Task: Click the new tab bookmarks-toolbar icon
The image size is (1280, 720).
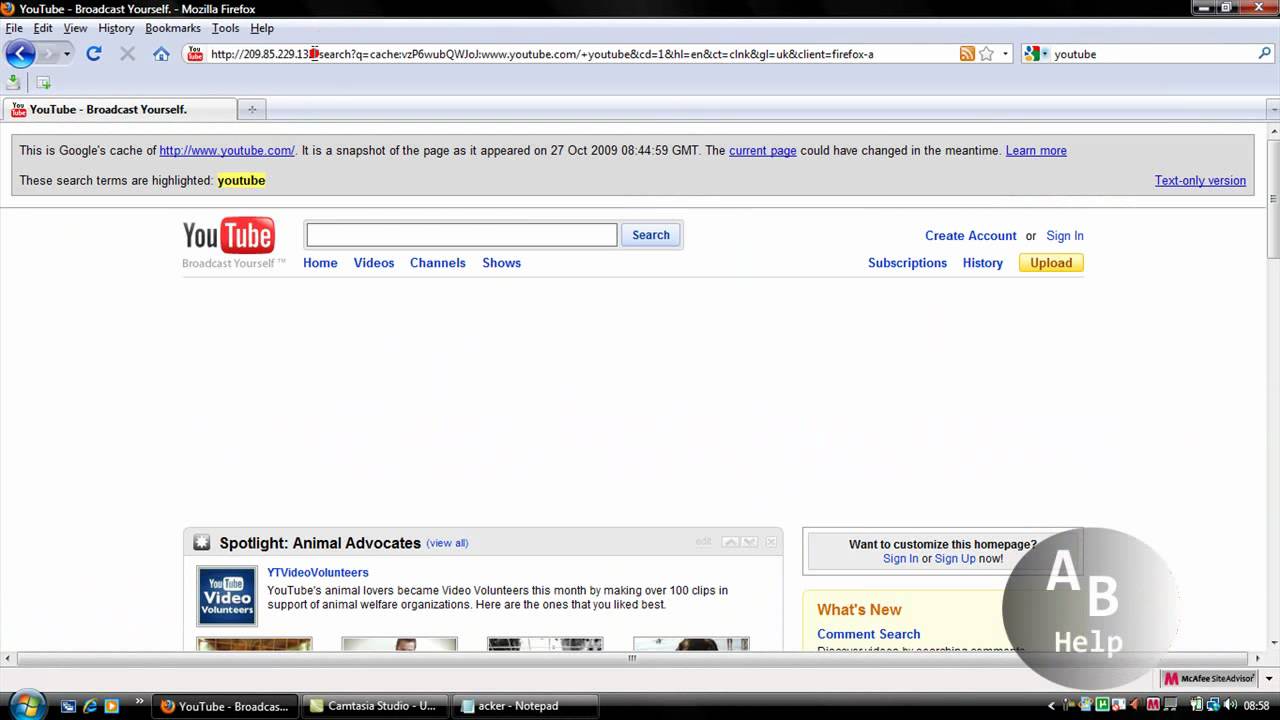Action: 44,82
